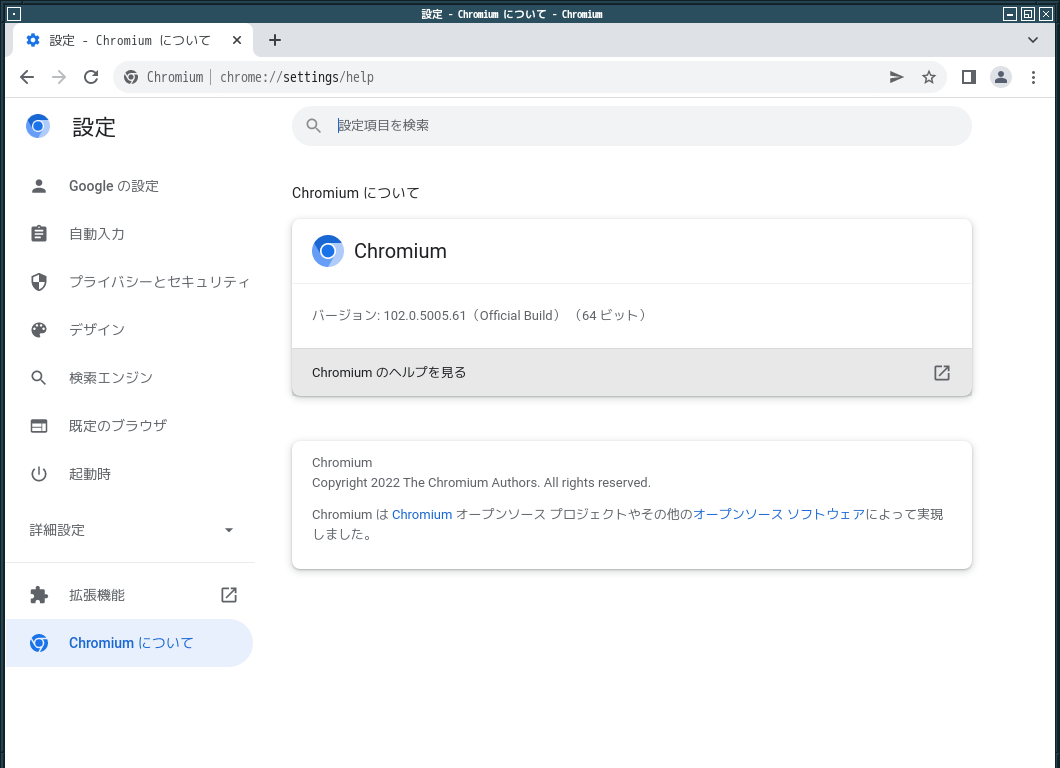The height and width of the screenshot is (768, 1060).
Task: Click the Chromium について page heading
Action: pos(356,193)
